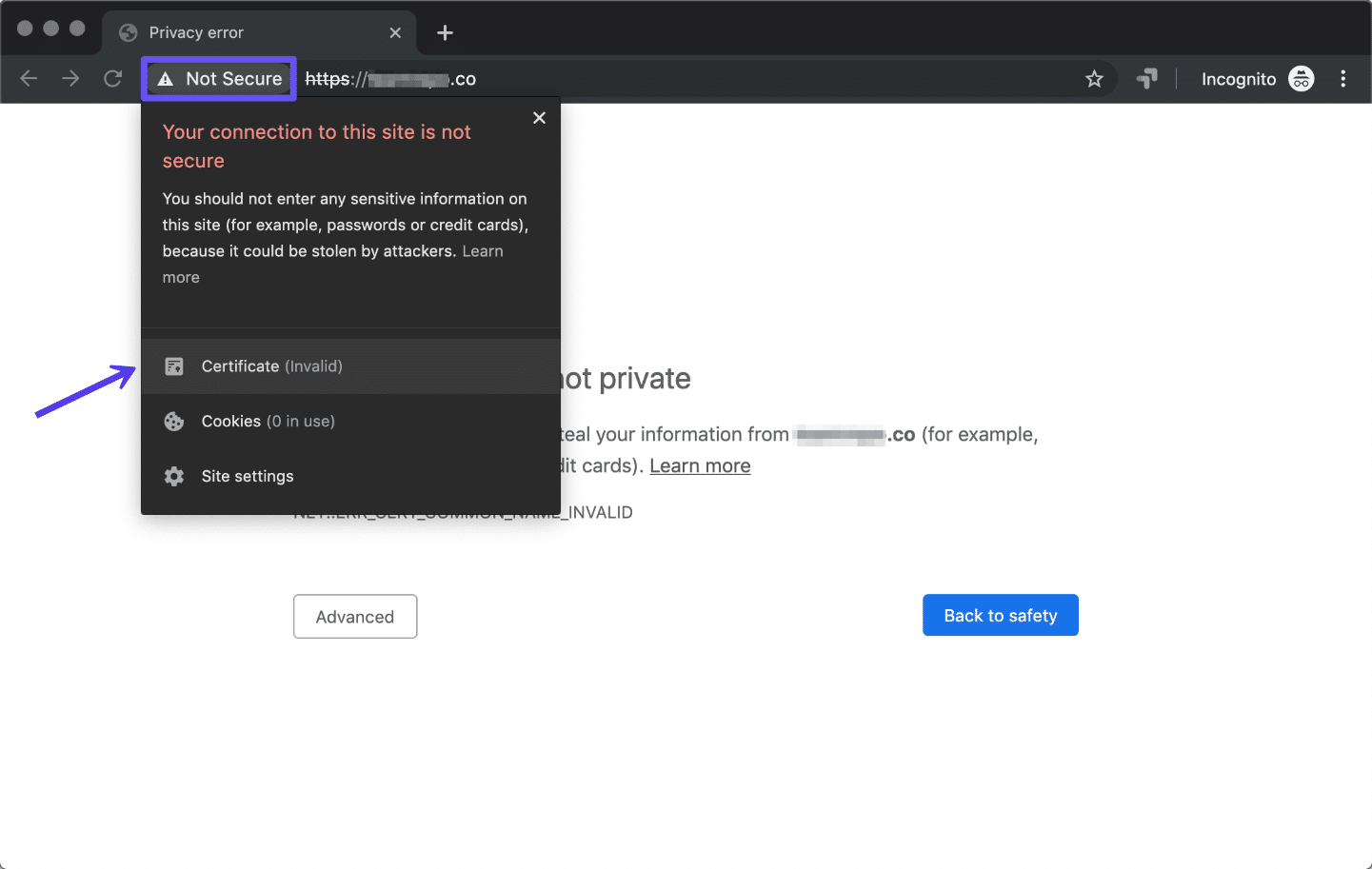Open Chrome's three-dot menu
The image size is (1372, 869).
[x=1343, y=79]
